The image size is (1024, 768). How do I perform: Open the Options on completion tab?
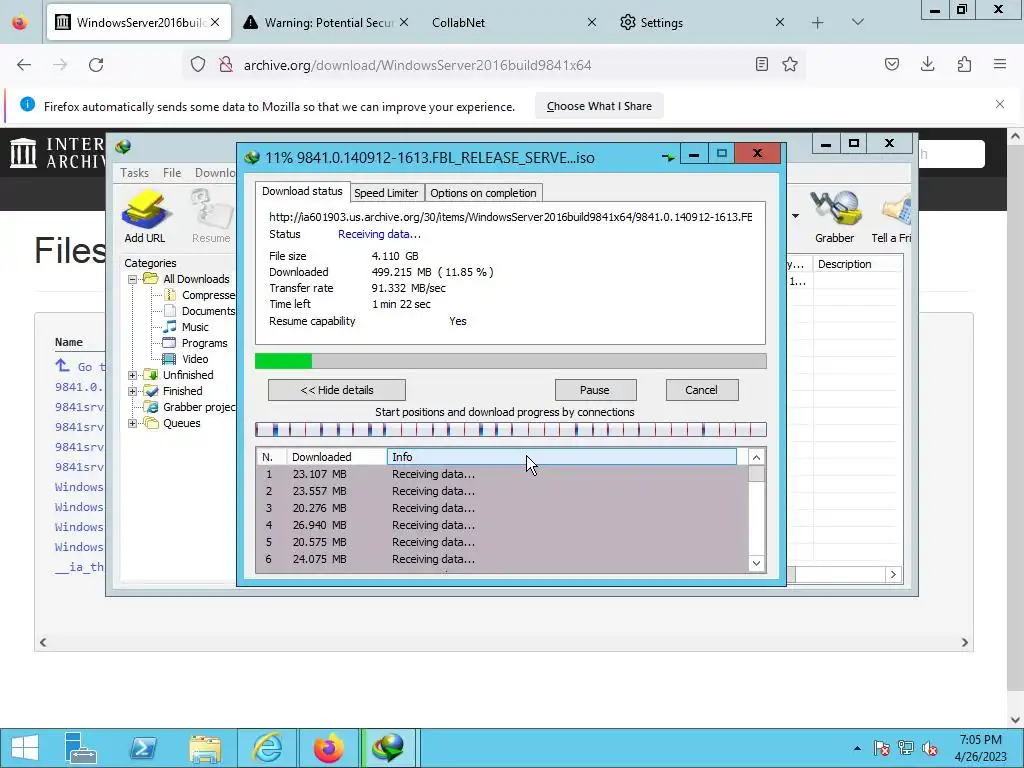coord(483,193)
